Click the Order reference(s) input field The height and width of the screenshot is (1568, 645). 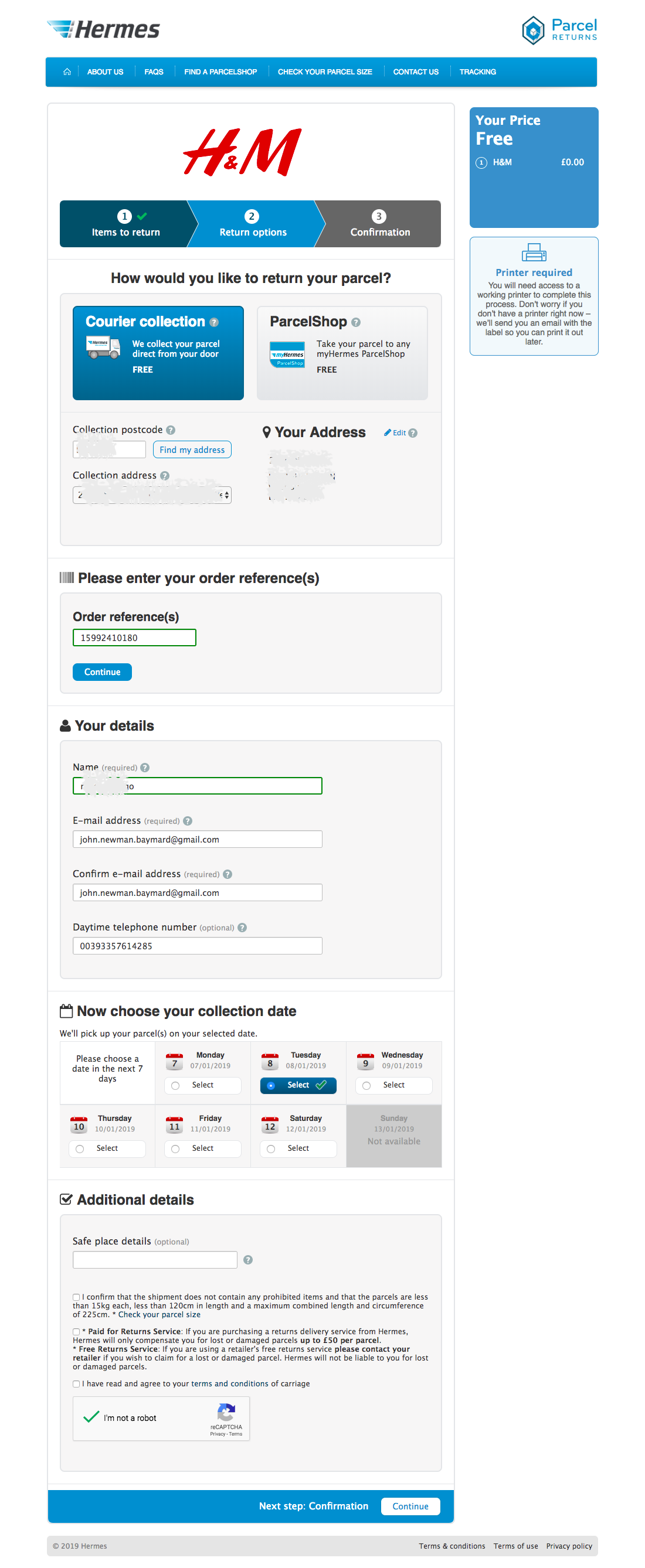134,638
